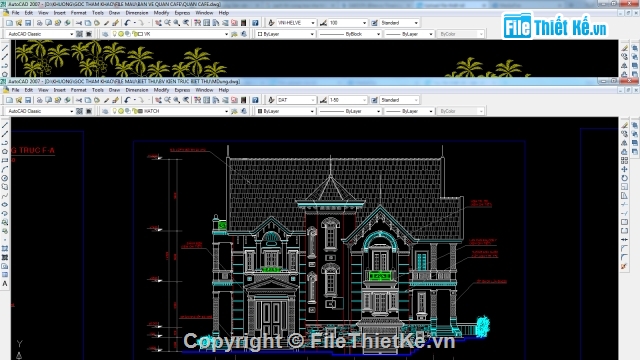Image resolution: width=640 pixels, height=360 pixels.
Task: Click New drawing icon in villa window
Action: 9,100
